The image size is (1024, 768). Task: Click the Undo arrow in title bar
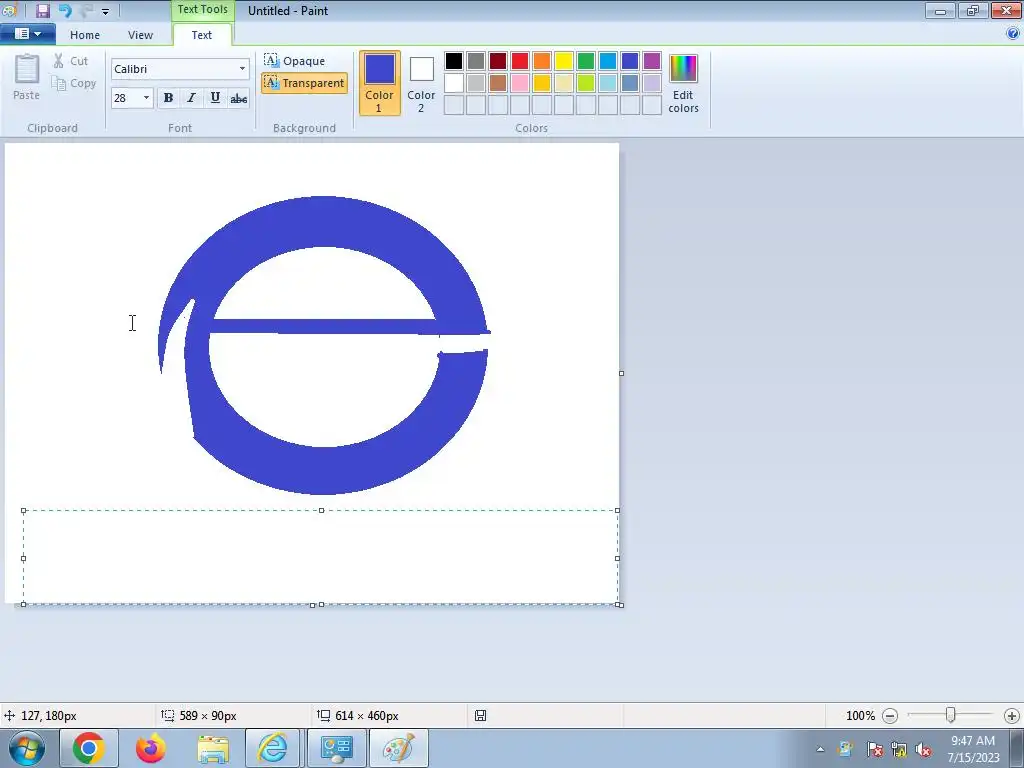(x=65, y=10)
